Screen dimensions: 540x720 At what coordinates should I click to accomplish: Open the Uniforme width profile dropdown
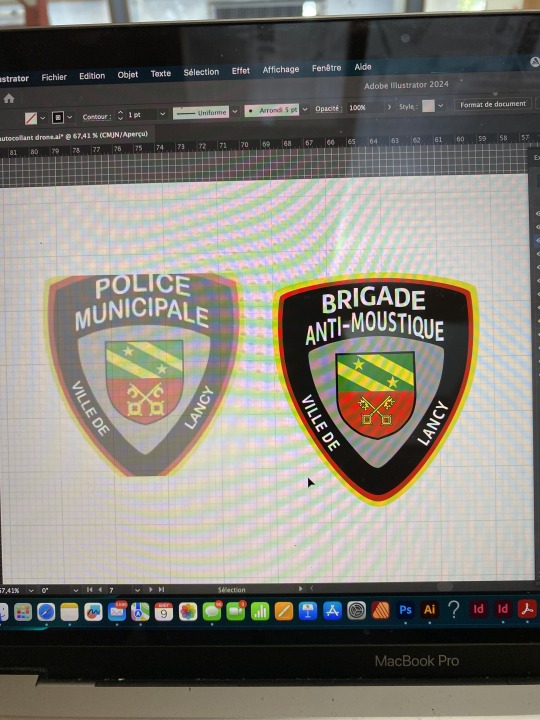pyautogui.click(x=235, y=112)
